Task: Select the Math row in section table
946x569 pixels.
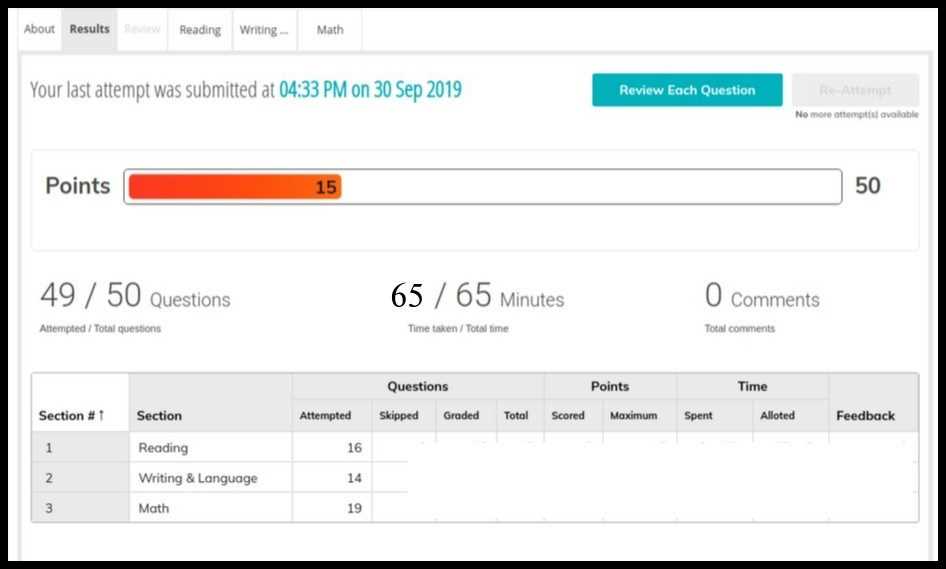Action: (x=475, y=507)
